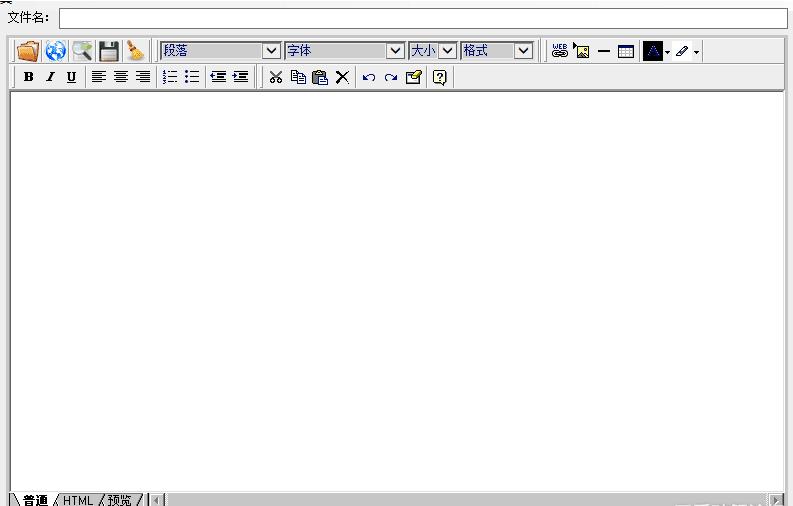Cut with the scissors icon
793x506 pixels.
pos(276,77)
